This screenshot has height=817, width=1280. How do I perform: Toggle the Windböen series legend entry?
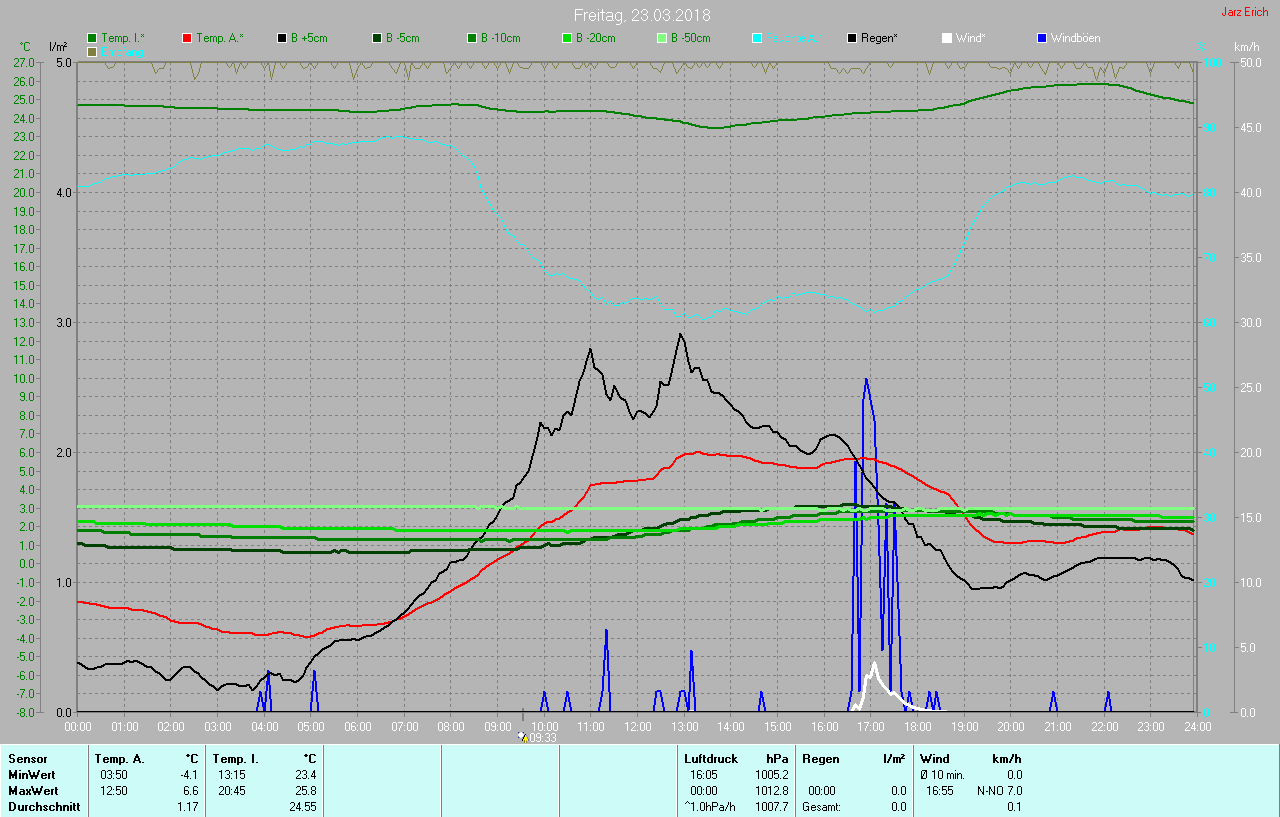click(x=1042, y=38)
